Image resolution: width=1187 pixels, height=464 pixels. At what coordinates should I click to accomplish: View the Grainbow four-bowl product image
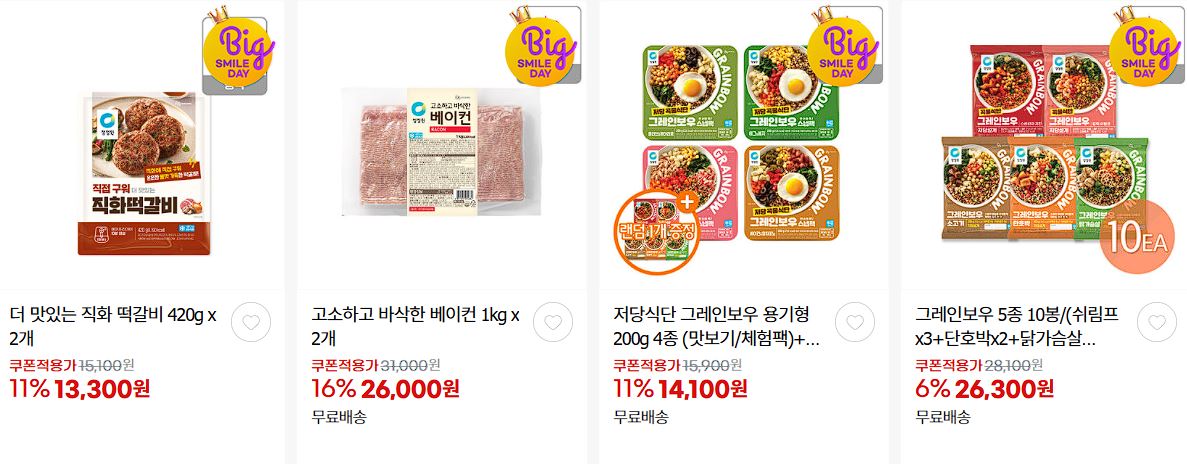pyautogui.click(x=742, y=145)
